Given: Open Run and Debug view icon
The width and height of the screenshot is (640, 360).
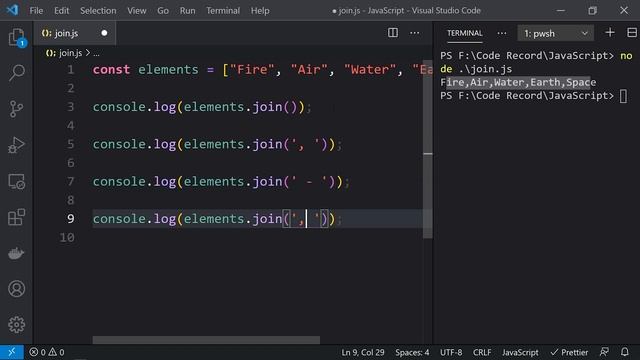Looking at the screenshot, I should [x=17, y=145].
